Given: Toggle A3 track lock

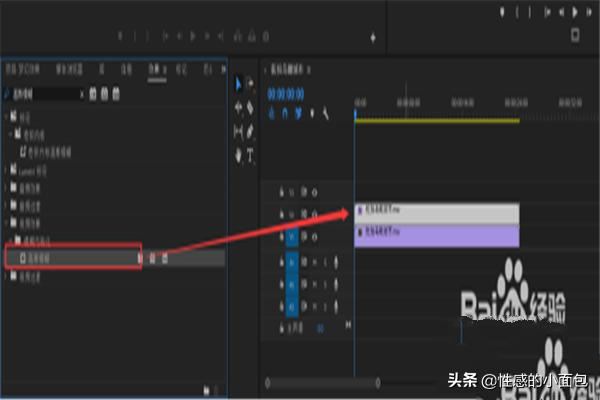Looking at the screenshot, I should pos(282,306).
